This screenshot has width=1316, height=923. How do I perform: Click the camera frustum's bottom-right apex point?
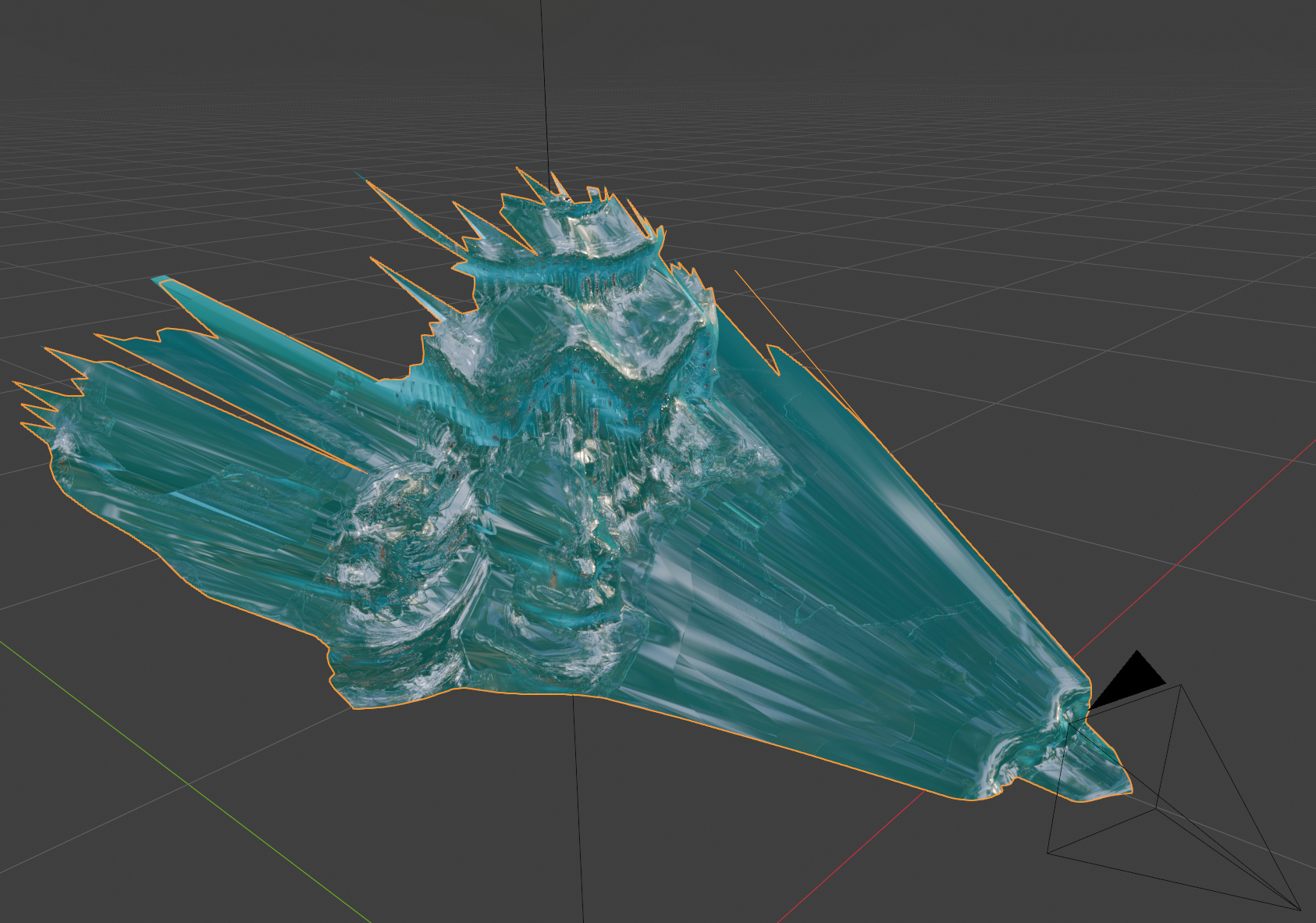tap(1299, 910)
